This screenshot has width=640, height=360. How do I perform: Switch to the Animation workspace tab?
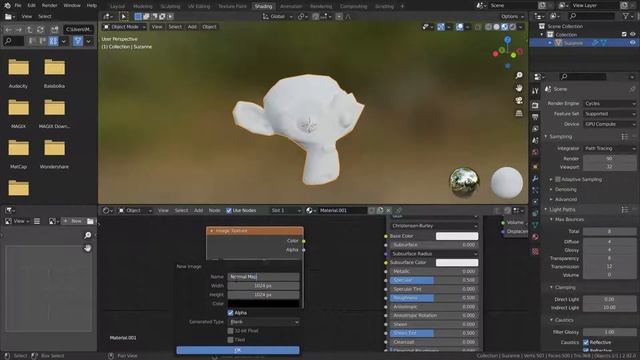(291, 6)
